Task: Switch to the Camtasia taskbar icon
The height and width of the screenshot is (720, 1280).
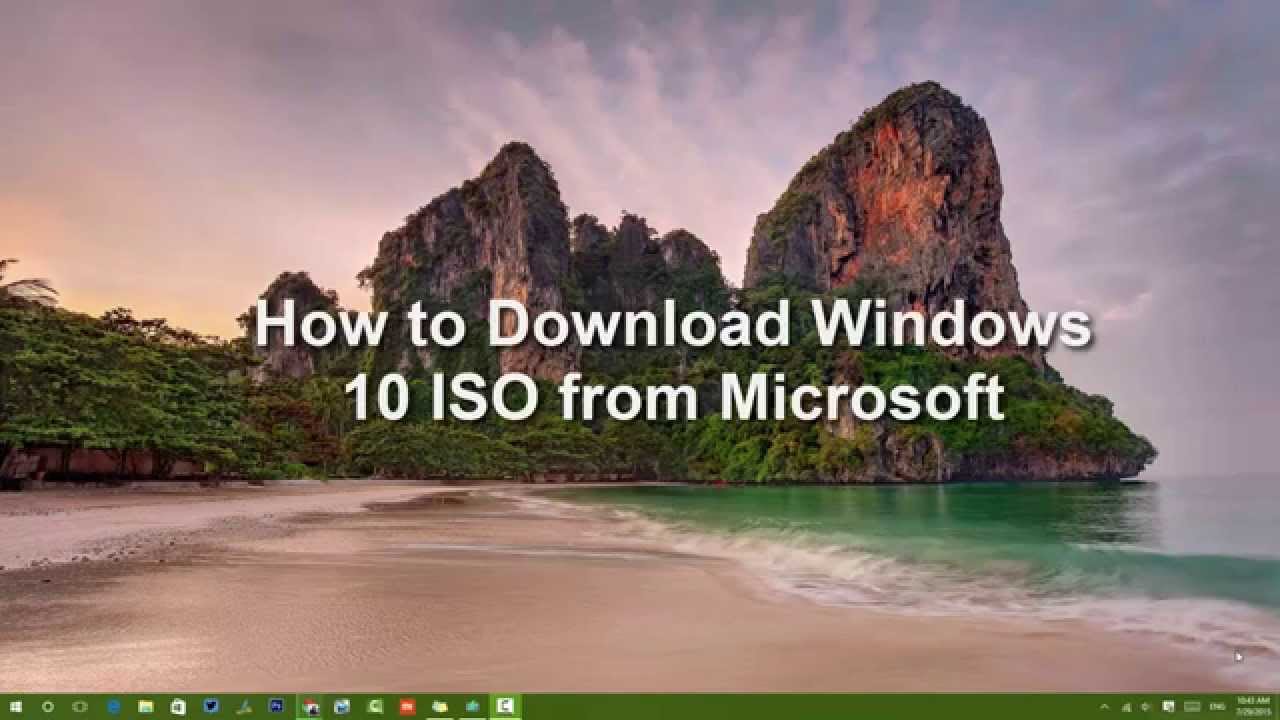Action: [505, 706]
